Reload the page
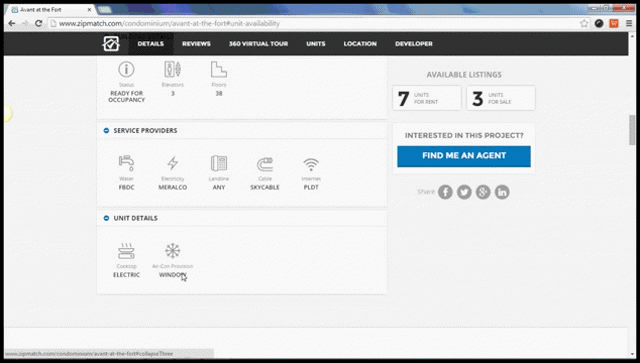The height and width of the screenshot is (363, 640). 38,23
